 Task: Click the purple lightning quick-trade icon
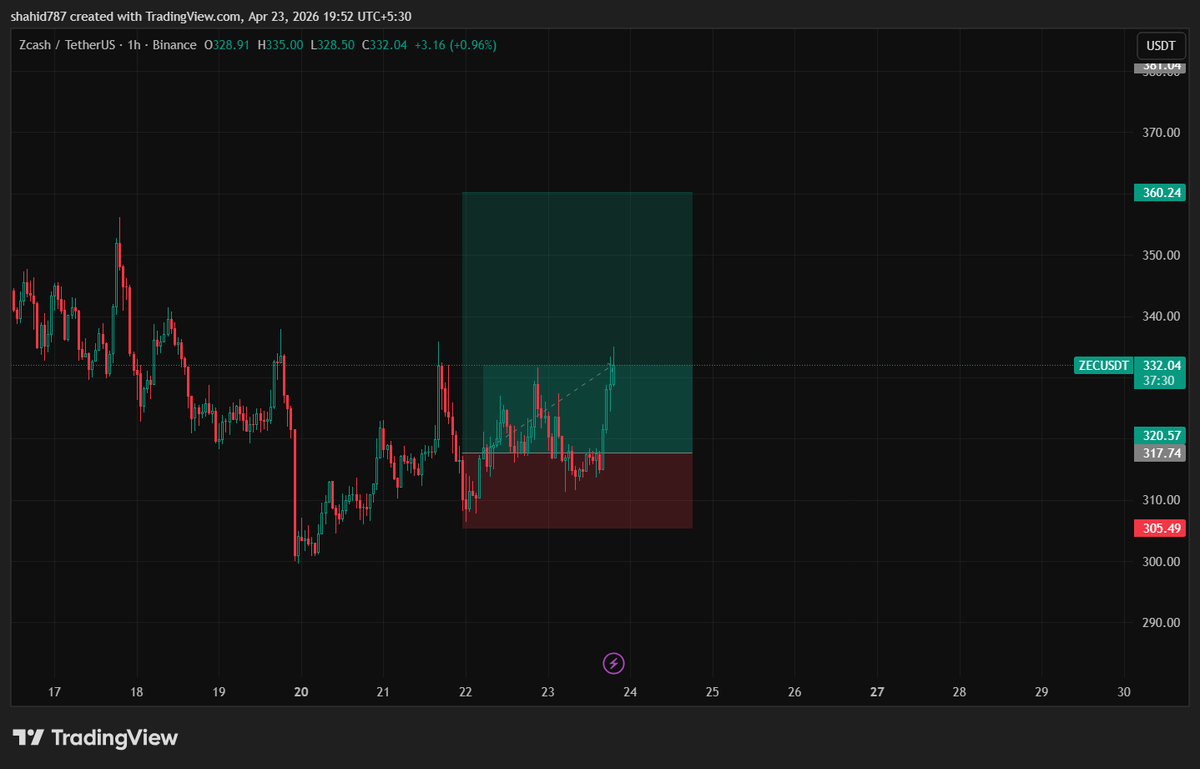(613, 663)
